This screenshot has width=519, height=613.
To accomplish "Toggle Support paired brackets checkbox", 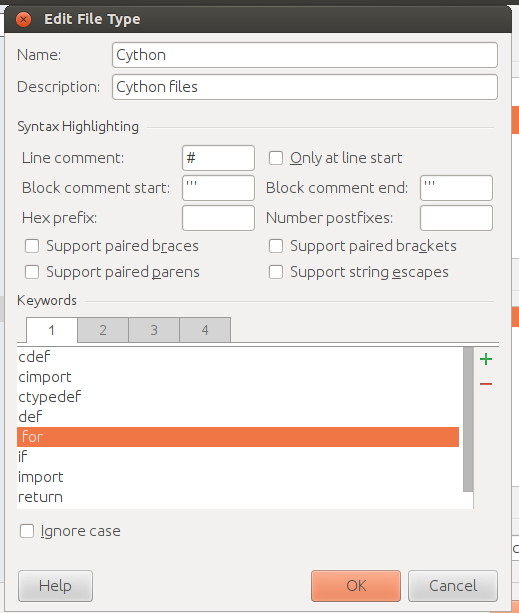I will [276, 246].
